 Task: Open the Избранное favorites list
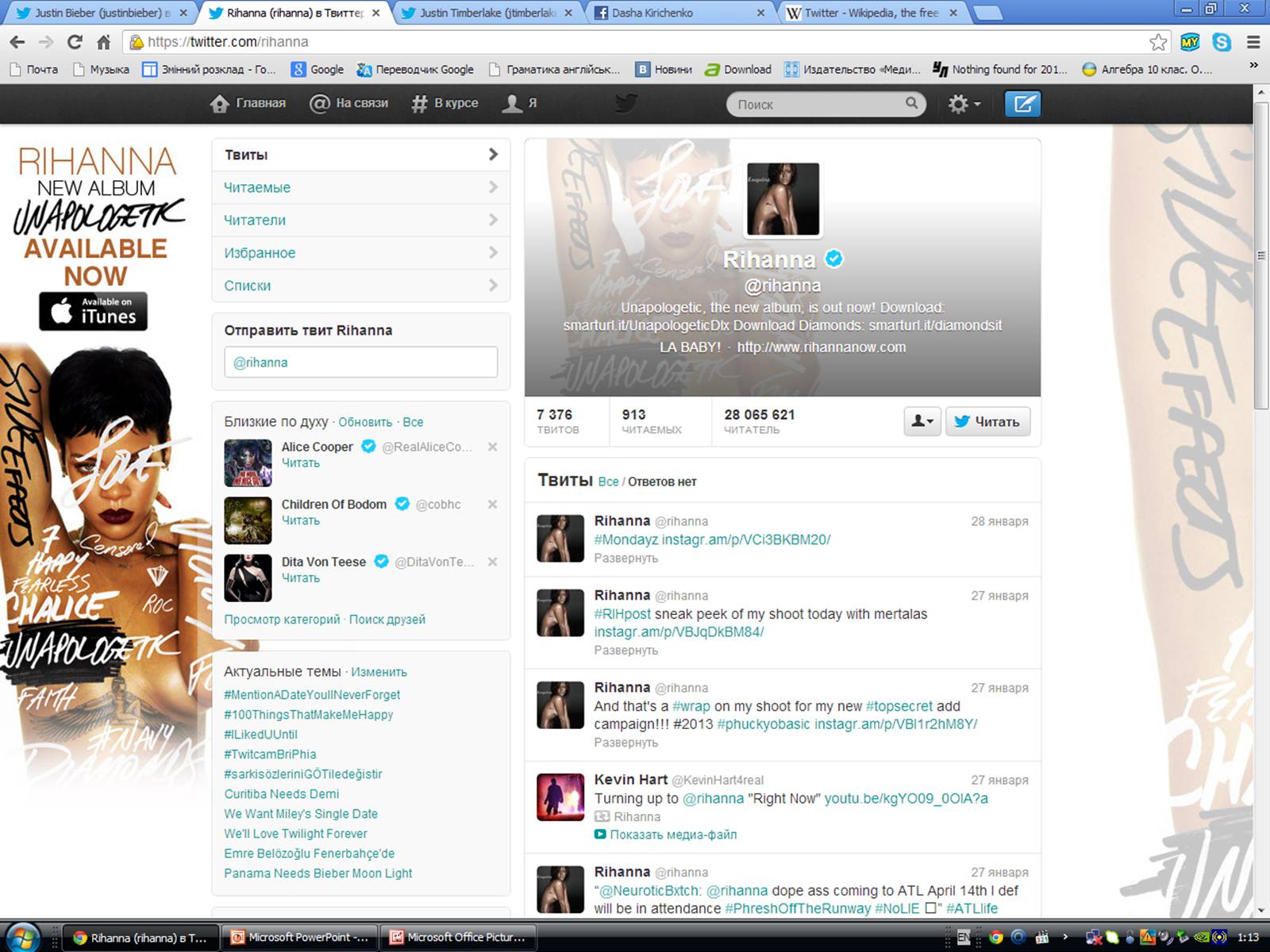[361, 252]
